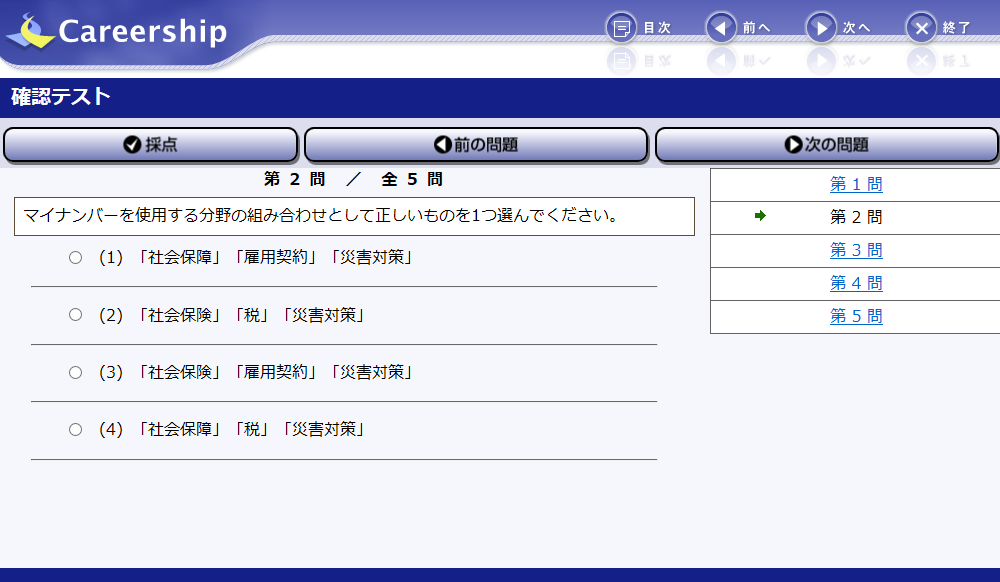The height and width of the screenshot is (582, 1000).
Task: Click answer text 「社会保障」「税」「災害対策」
Action: (251, 430)
